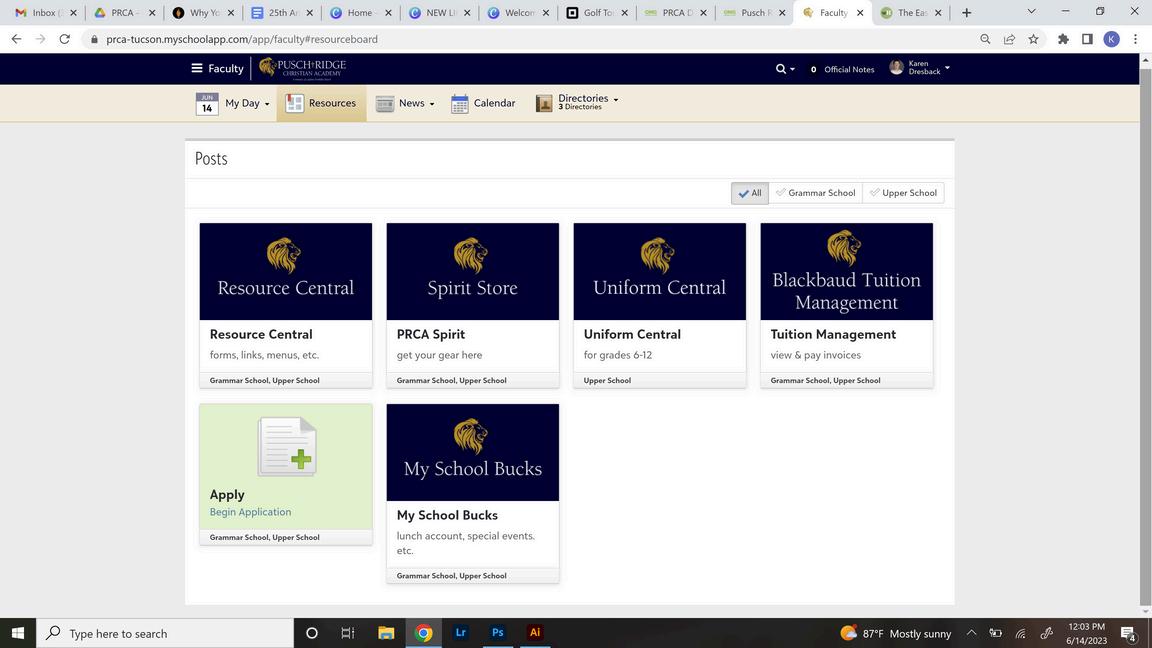This screenshot has width=1152, height=648.
Task: Click the Directories book icon
Action: [544, 104]
